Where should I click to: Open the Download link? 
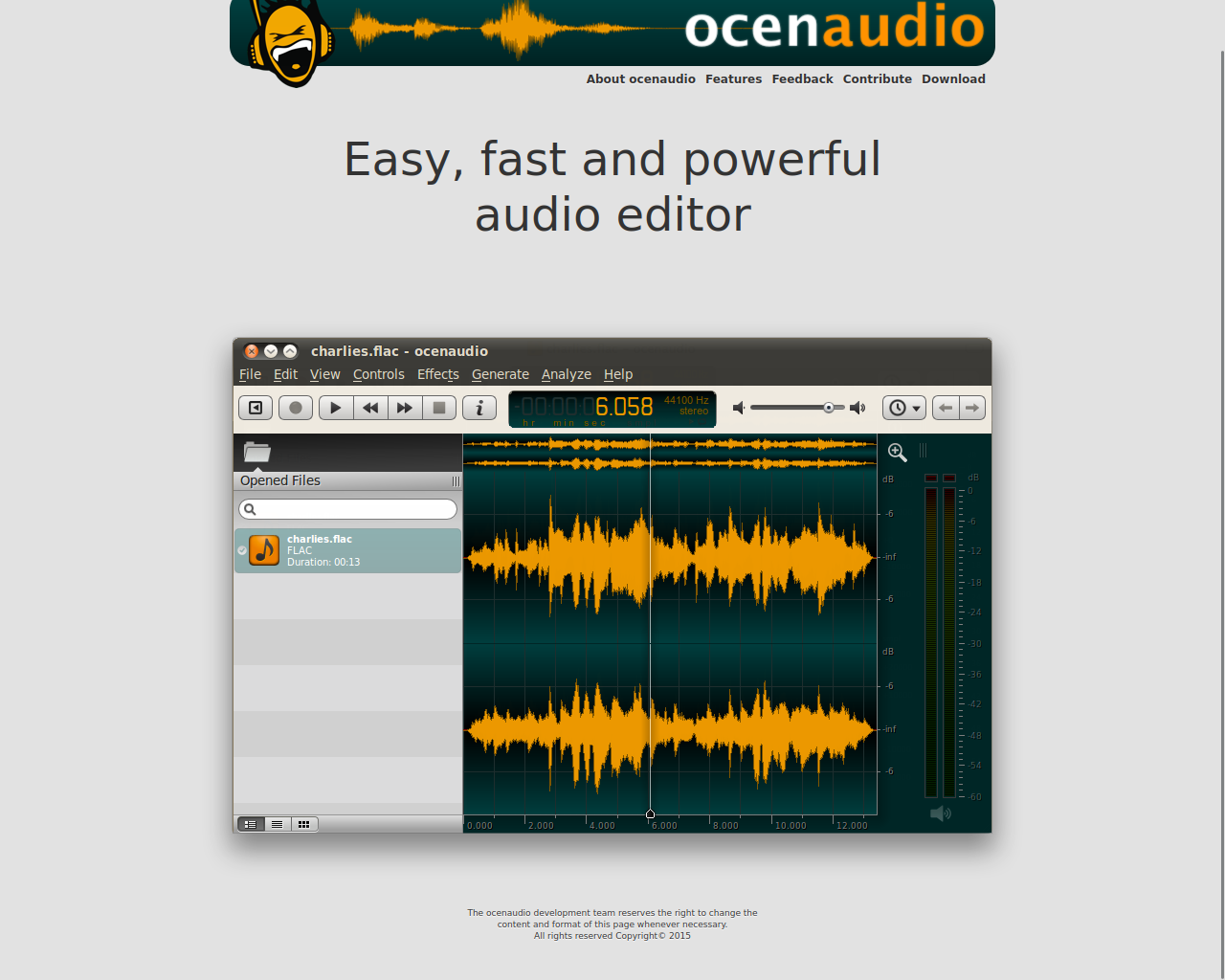click(953, 79)
